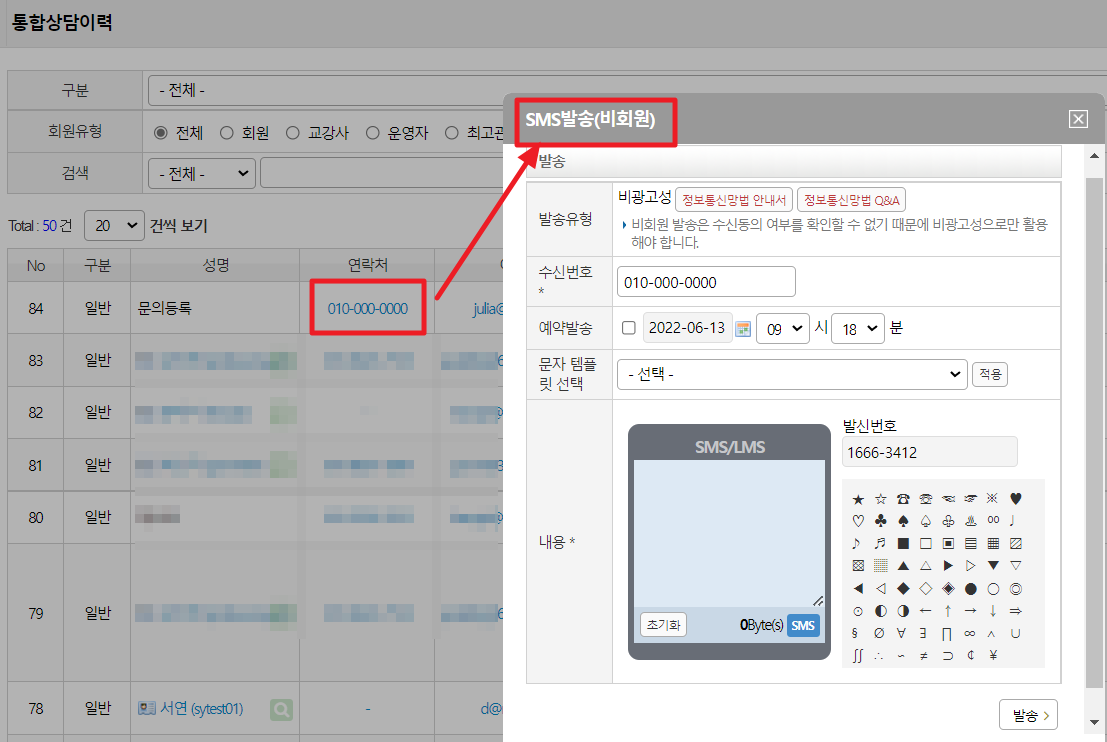The width and height of the screenshot is (1107, 742).
Task: Open the 정보통신망법 안내서 link
Action: [x=734, y=199]
